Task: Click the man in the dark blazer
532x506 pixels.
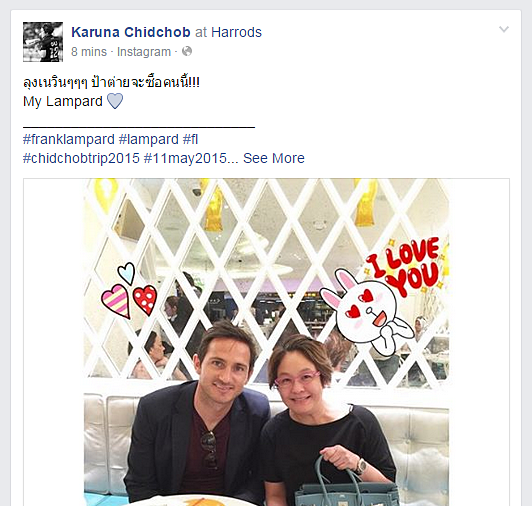Action: click(x=197, y=414)
